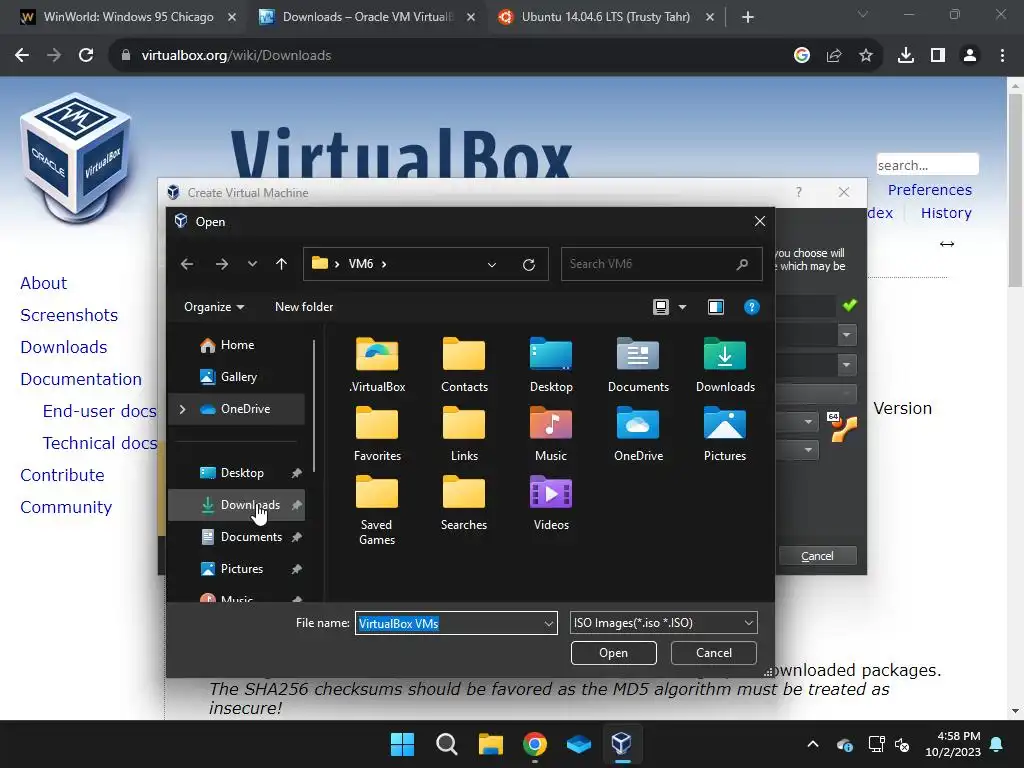Go back in the Open dialog
This screenshot has height=768, width=1024.
[187, 264]
